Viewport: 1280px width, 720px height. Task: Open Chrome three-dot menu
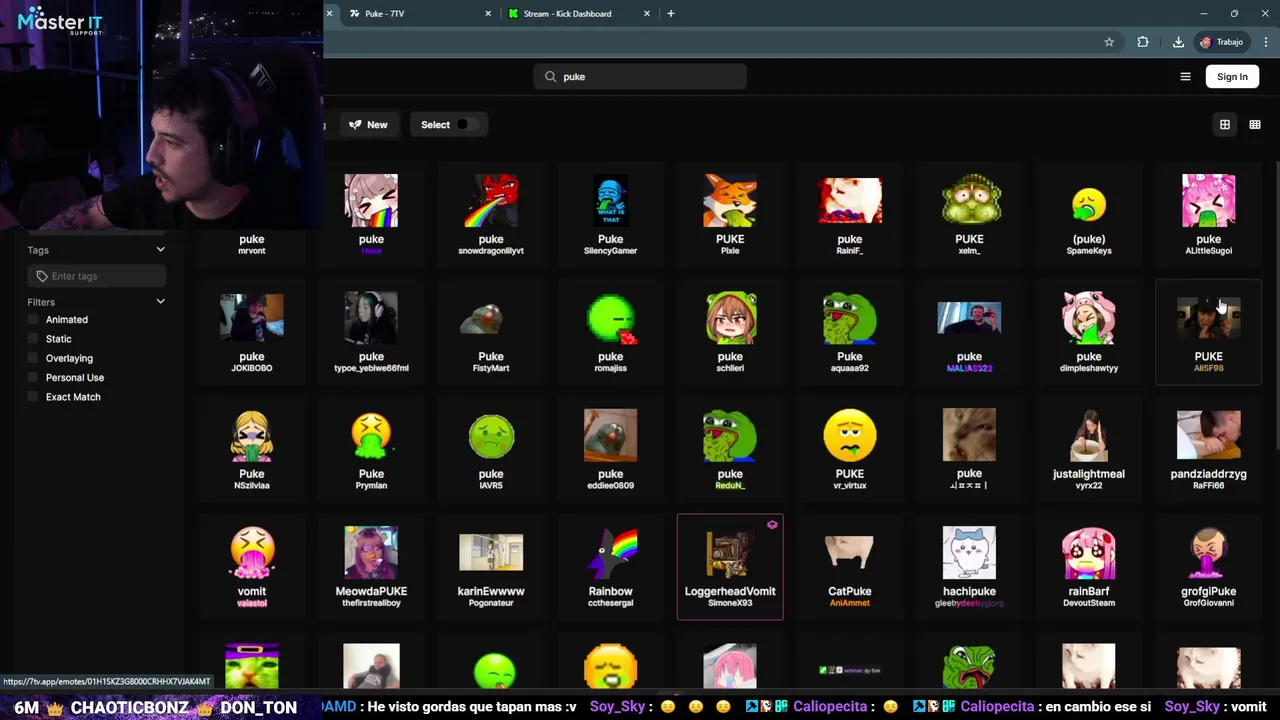click(1266, 42)
